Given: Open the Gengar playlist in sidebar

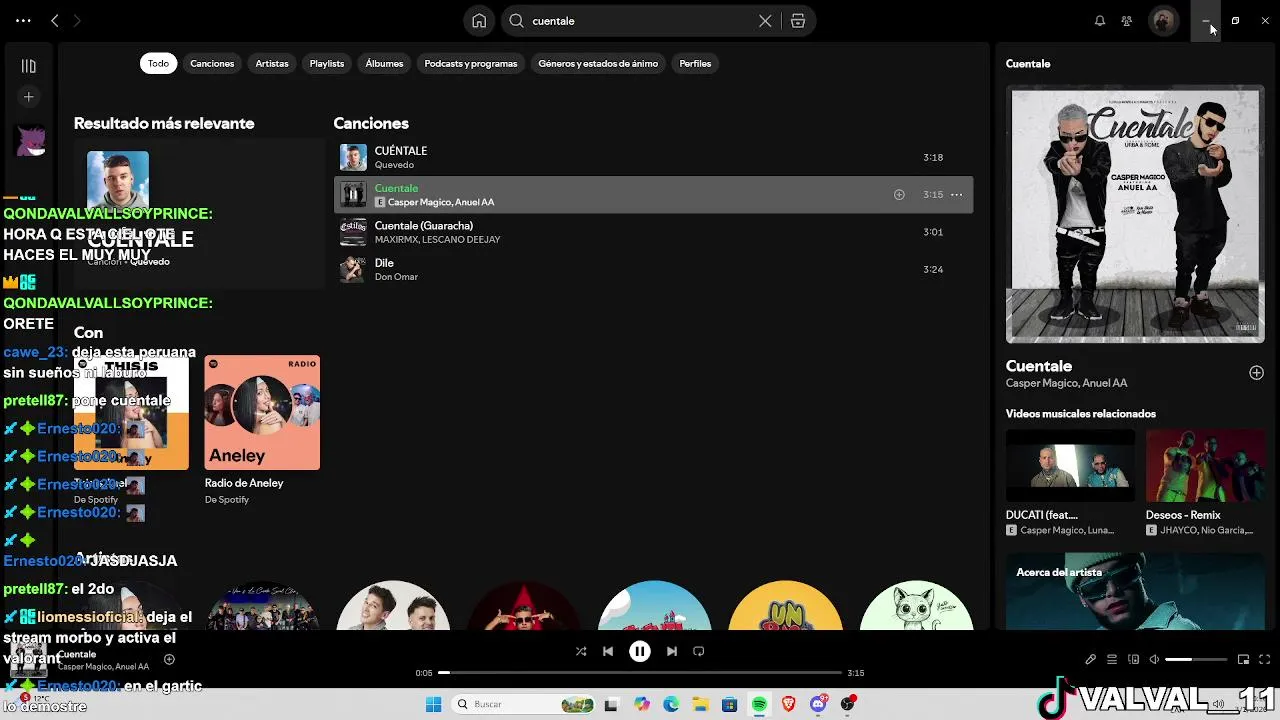Looking at the screenshot, I should point(30,140).
